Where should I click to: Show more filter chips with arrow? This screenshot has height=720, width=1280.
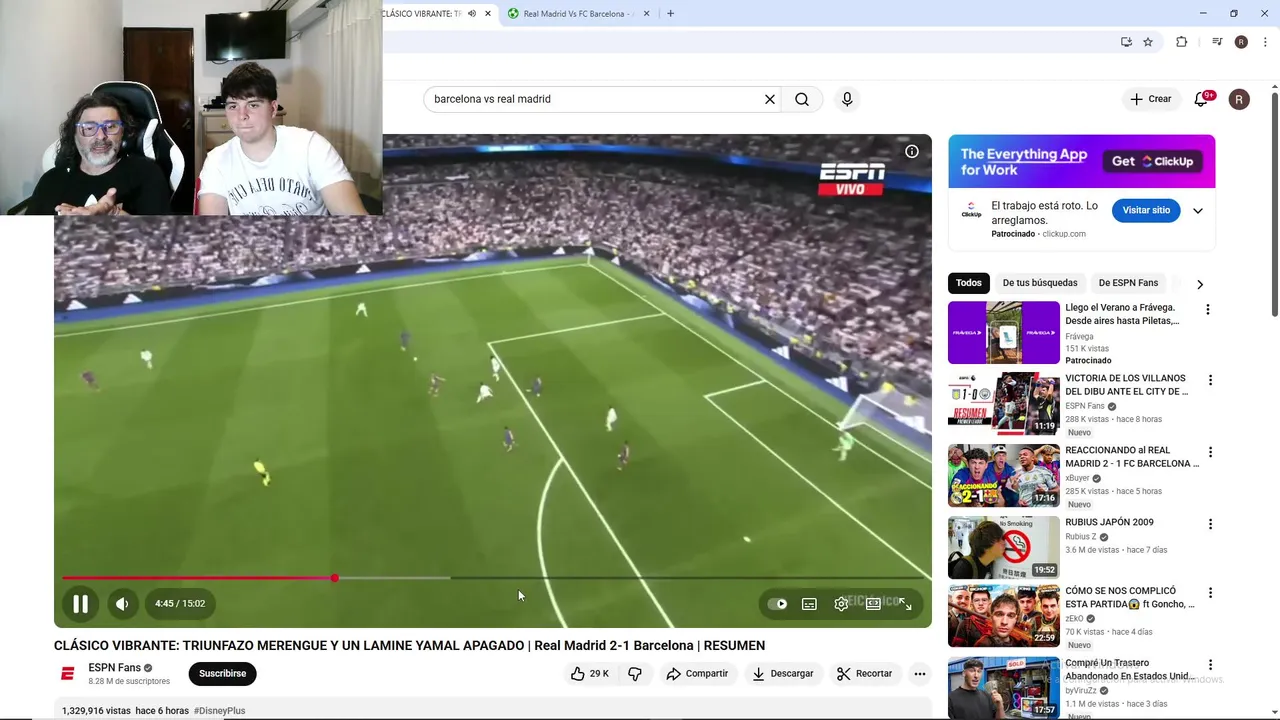pos(1200,284)
